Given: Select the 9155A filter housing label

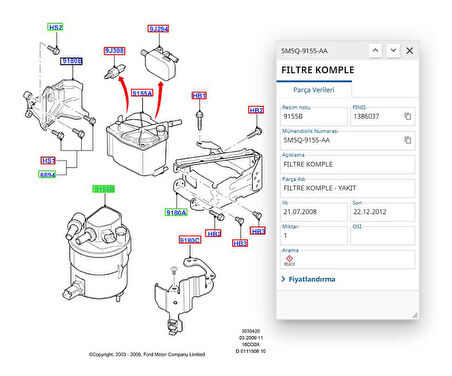Looking at the screenshot, I should pos(142,93).
